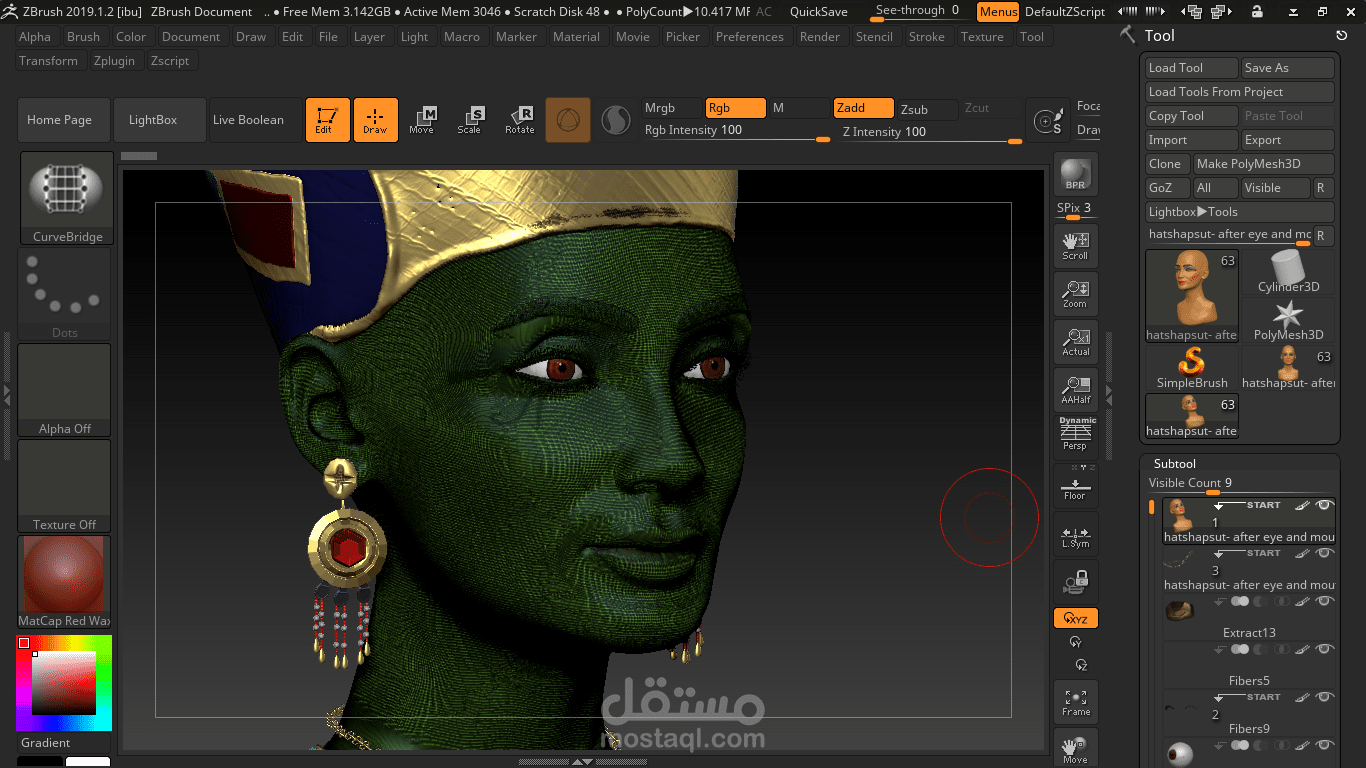Image resolution: width=1366 pixels, height=768 pixels.
Task: Open the Document menu
Action: (190, 37)
